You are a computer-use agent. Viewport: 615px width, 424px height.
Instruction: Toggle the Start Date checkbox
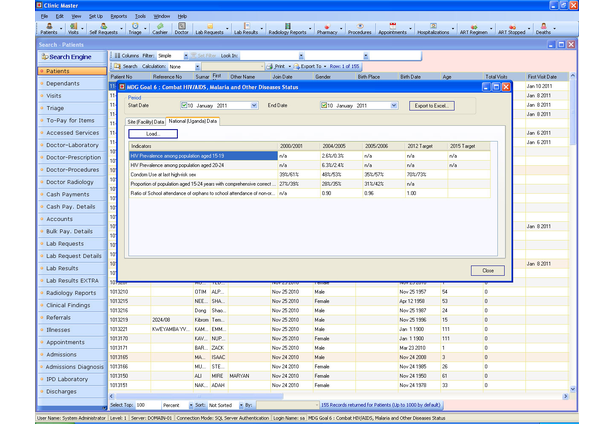tap(184, 105)
